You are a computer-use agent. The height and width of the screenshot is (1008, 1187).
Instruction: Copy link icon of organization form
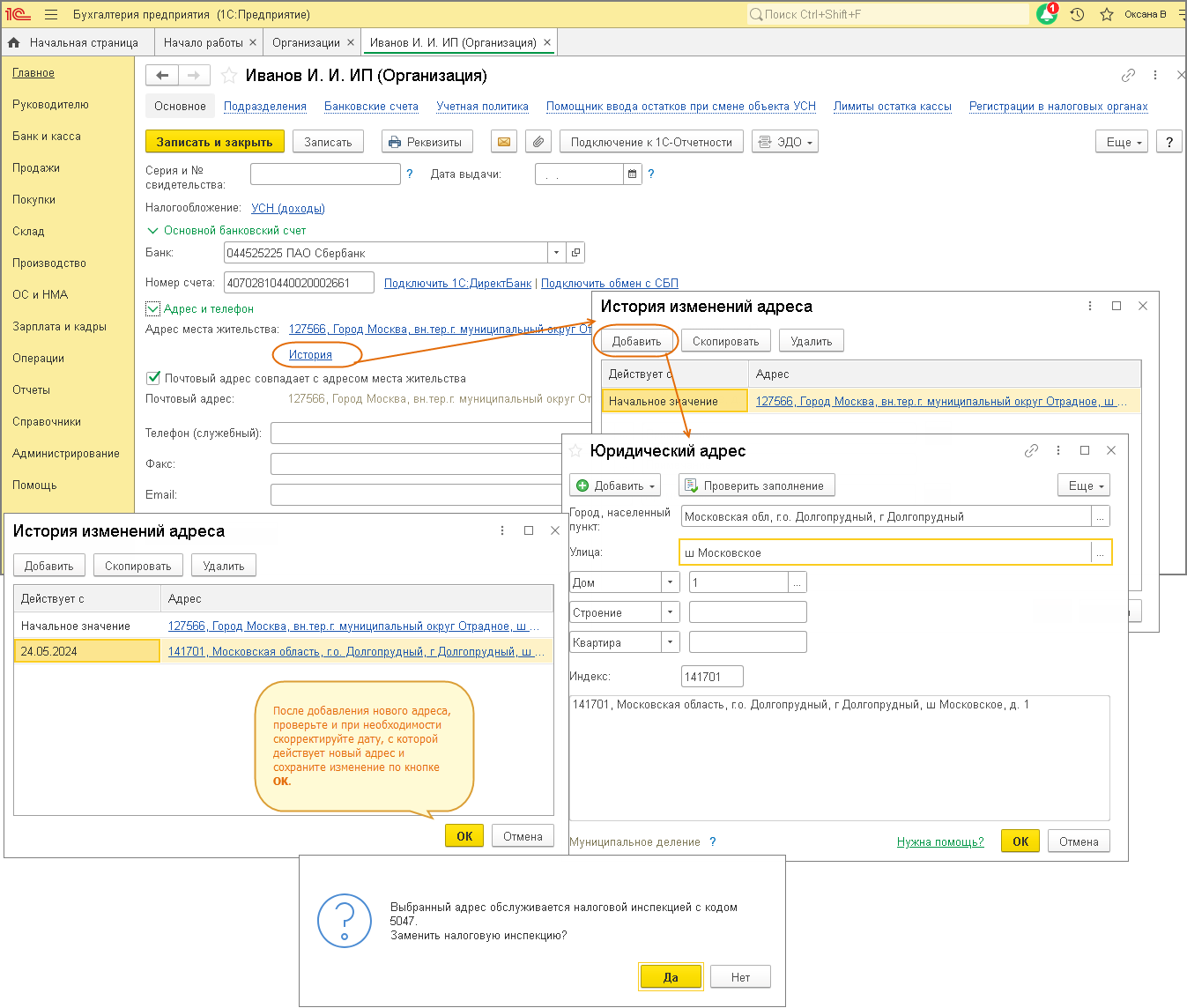click(1128, 76)
